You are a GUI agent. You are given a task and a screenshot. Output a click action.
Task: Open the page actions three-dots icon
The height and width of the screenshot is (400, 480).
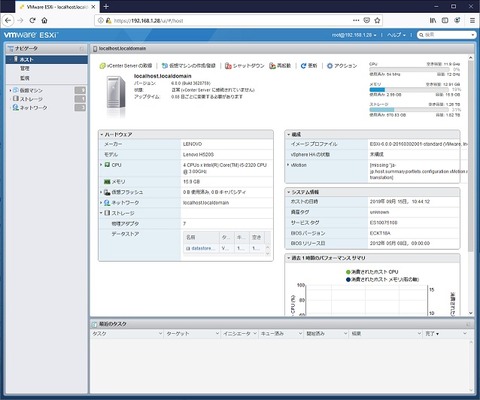[x=356, y=20]
